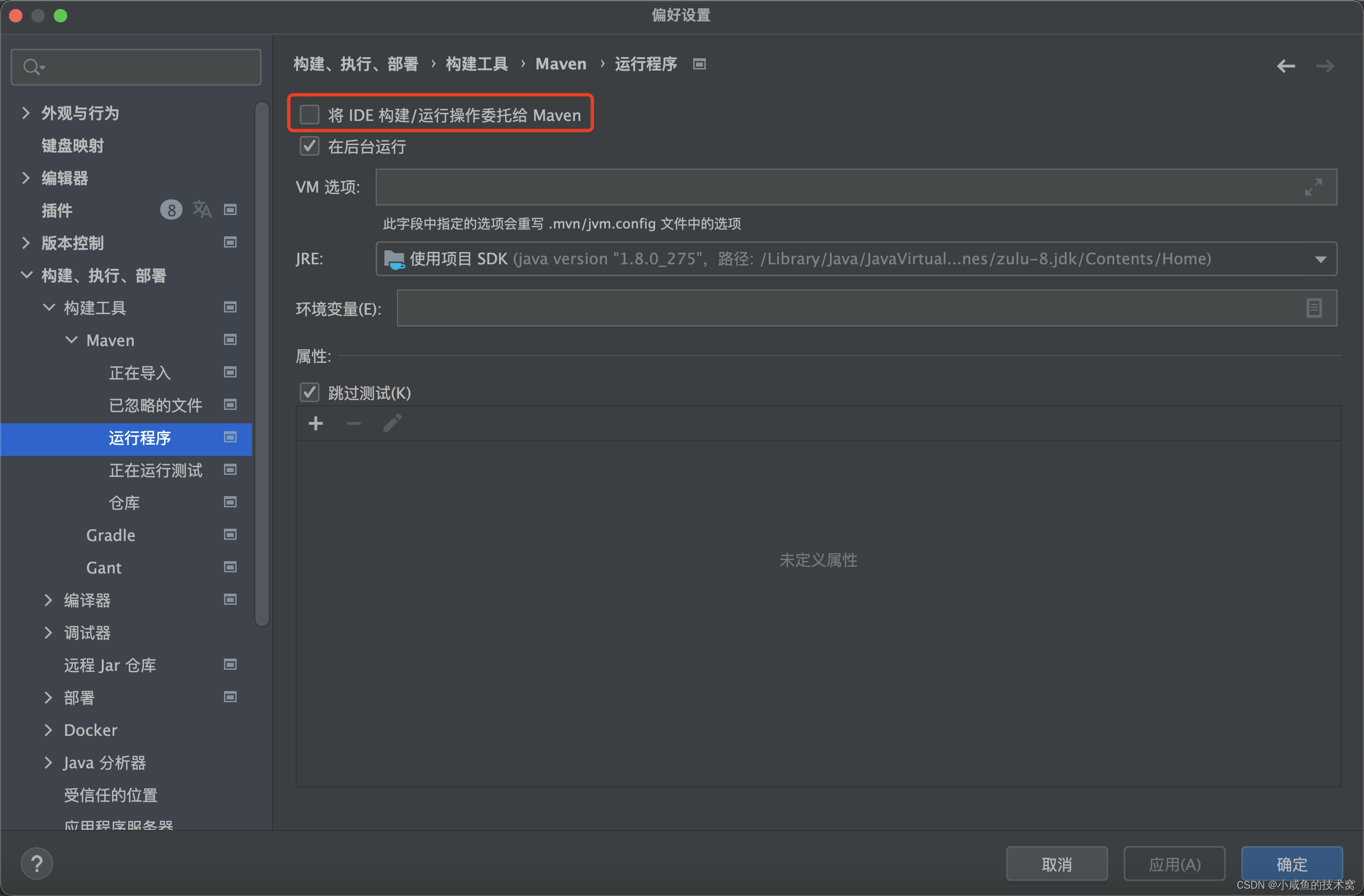
Task: Click project icon on the 版本控制 row
Action: click(x=230, y=242)
